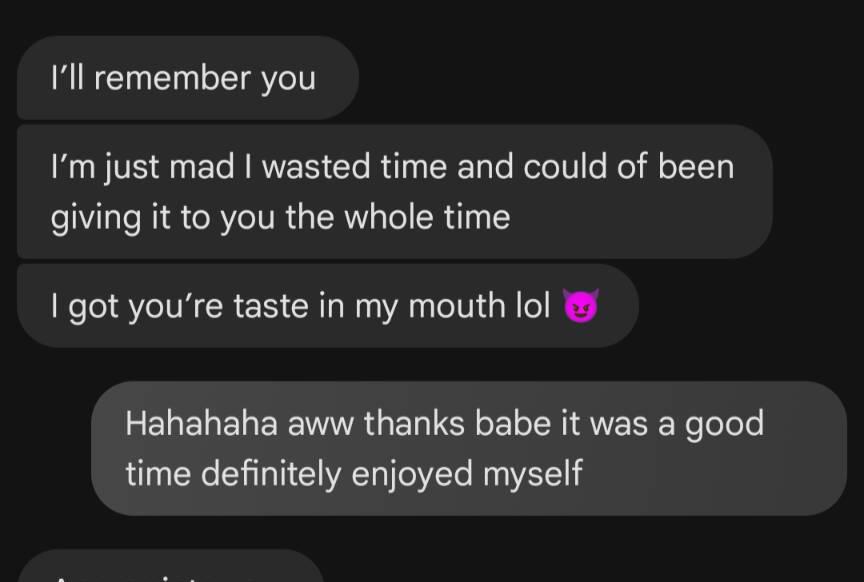Click the purple devil emoji

coord(580,306)
